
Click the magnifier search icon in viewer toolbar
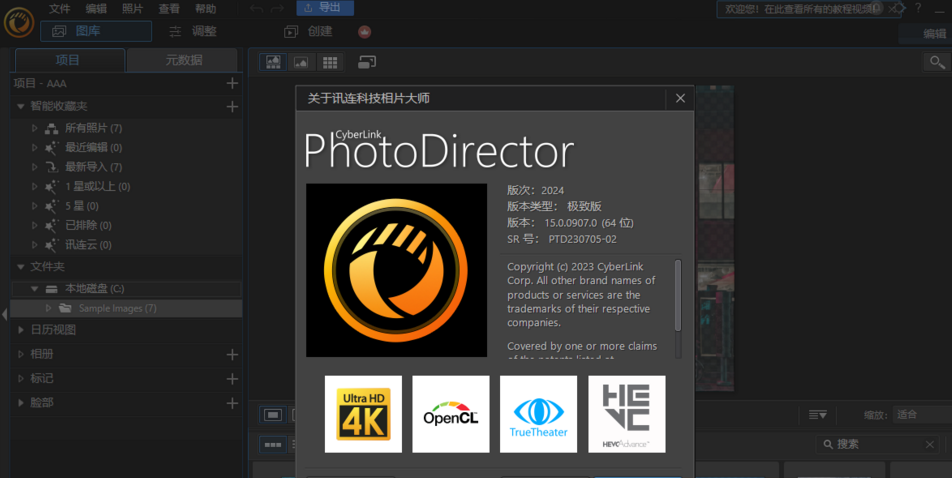point(937,62)
